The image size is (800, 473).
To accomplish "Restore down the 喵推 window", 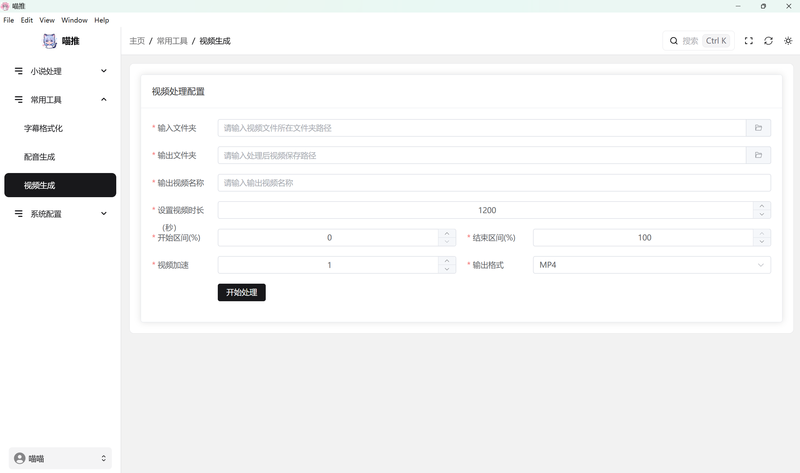I will pos(763,6).
